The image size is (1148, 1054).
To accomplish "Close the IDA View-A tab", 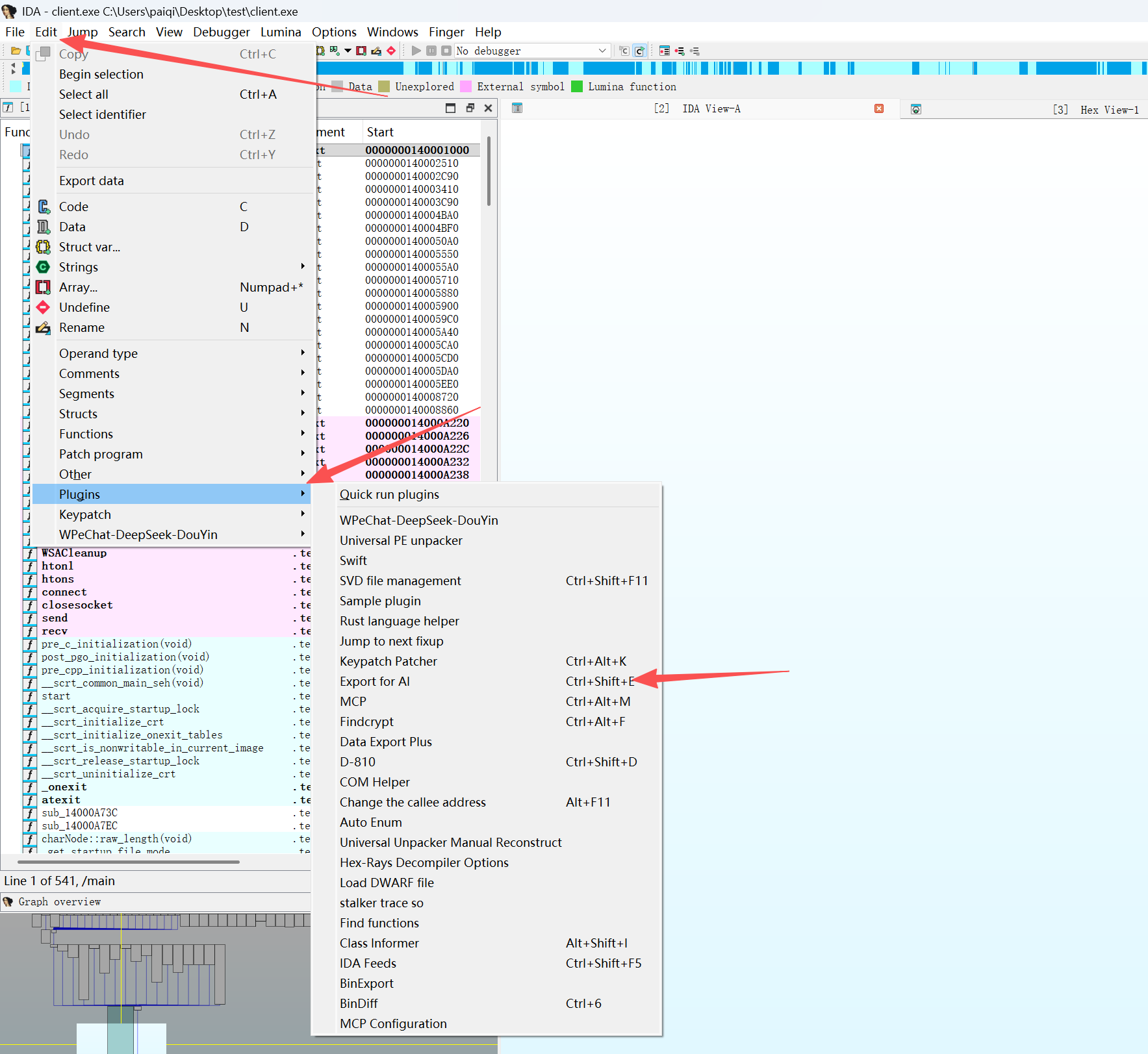I will point(879,108).
